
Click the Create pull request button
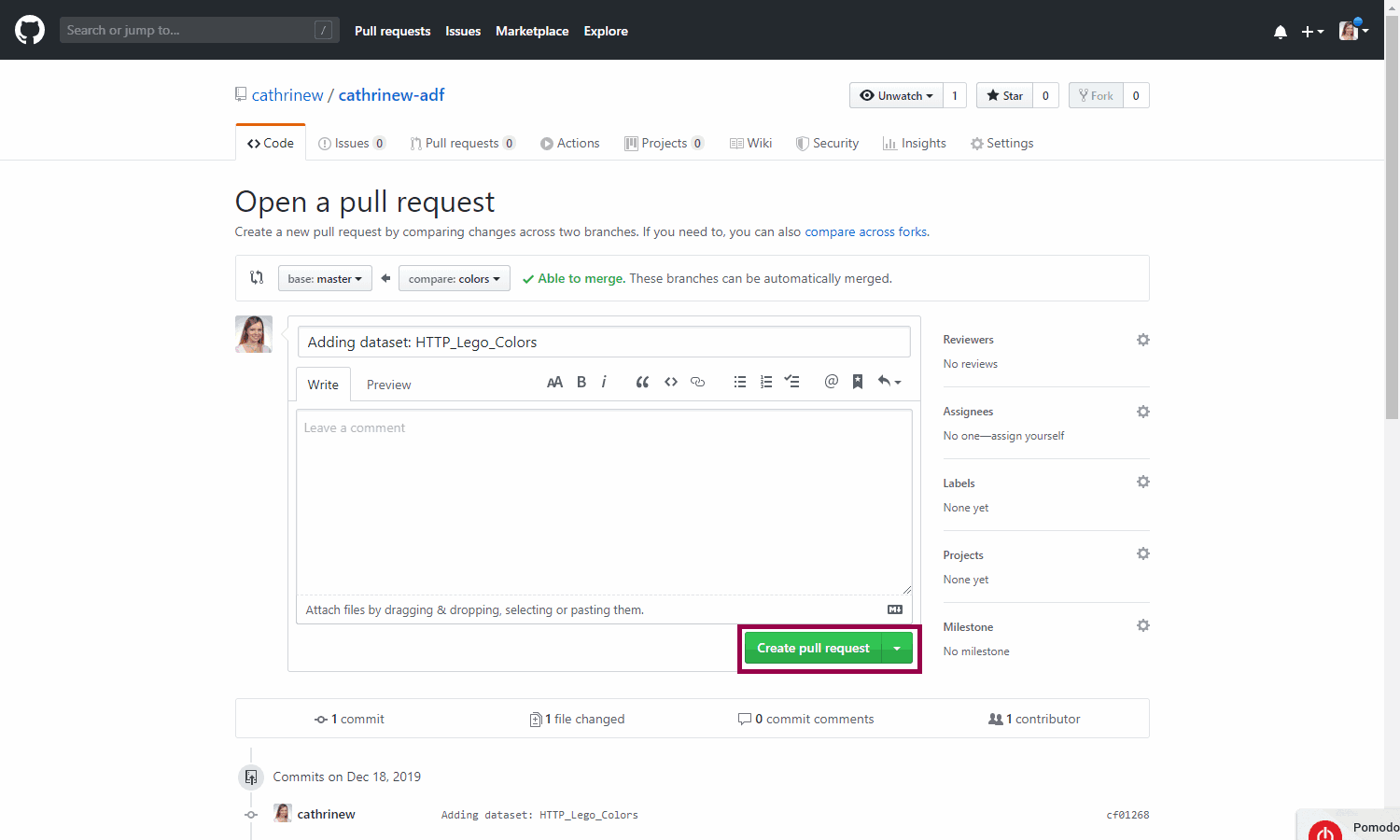click(813, 649)
